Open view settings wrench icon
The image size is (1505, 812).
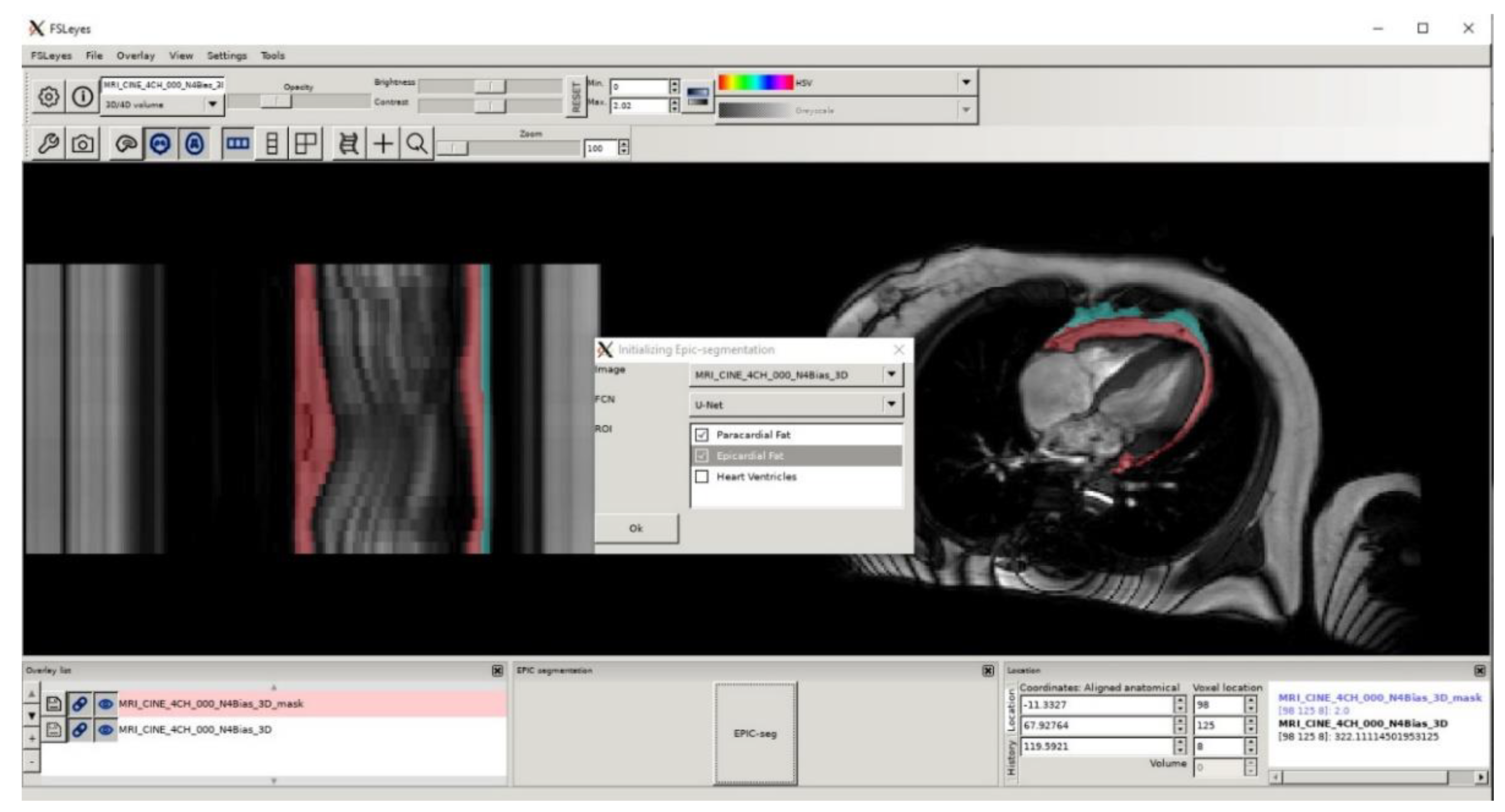tap(48, 144)
